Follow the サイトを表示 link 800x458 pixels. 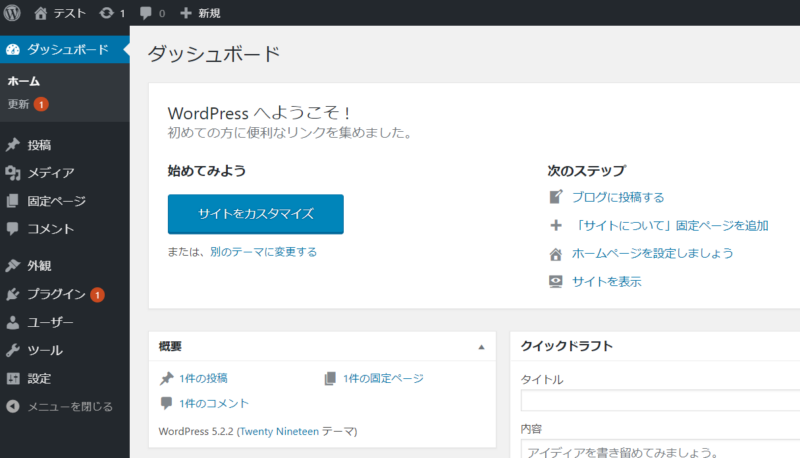pos(607,282)
